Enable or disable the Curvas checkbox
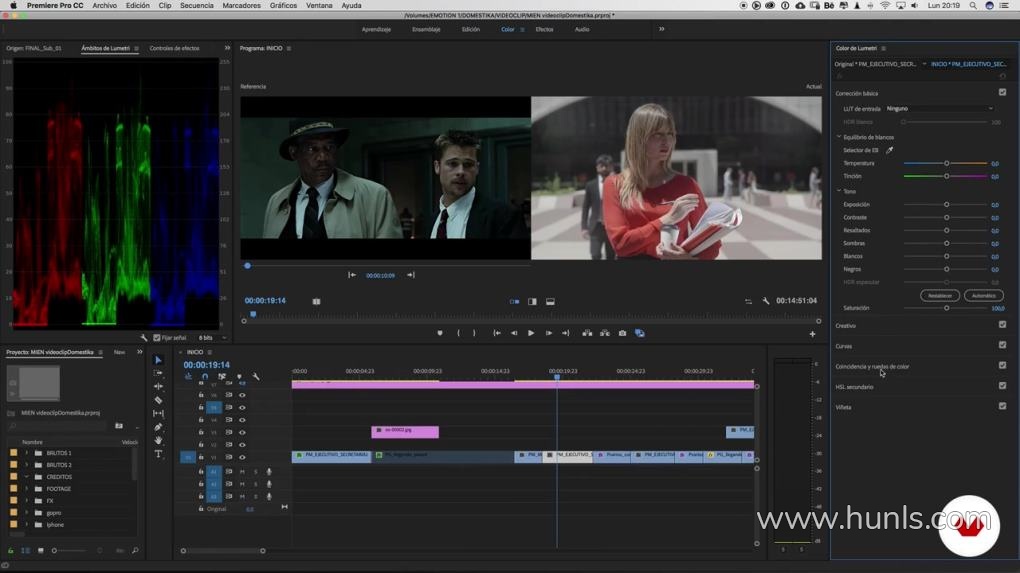The width and height of the screenshot is (1020, 573). click(x=1002, y=345)
